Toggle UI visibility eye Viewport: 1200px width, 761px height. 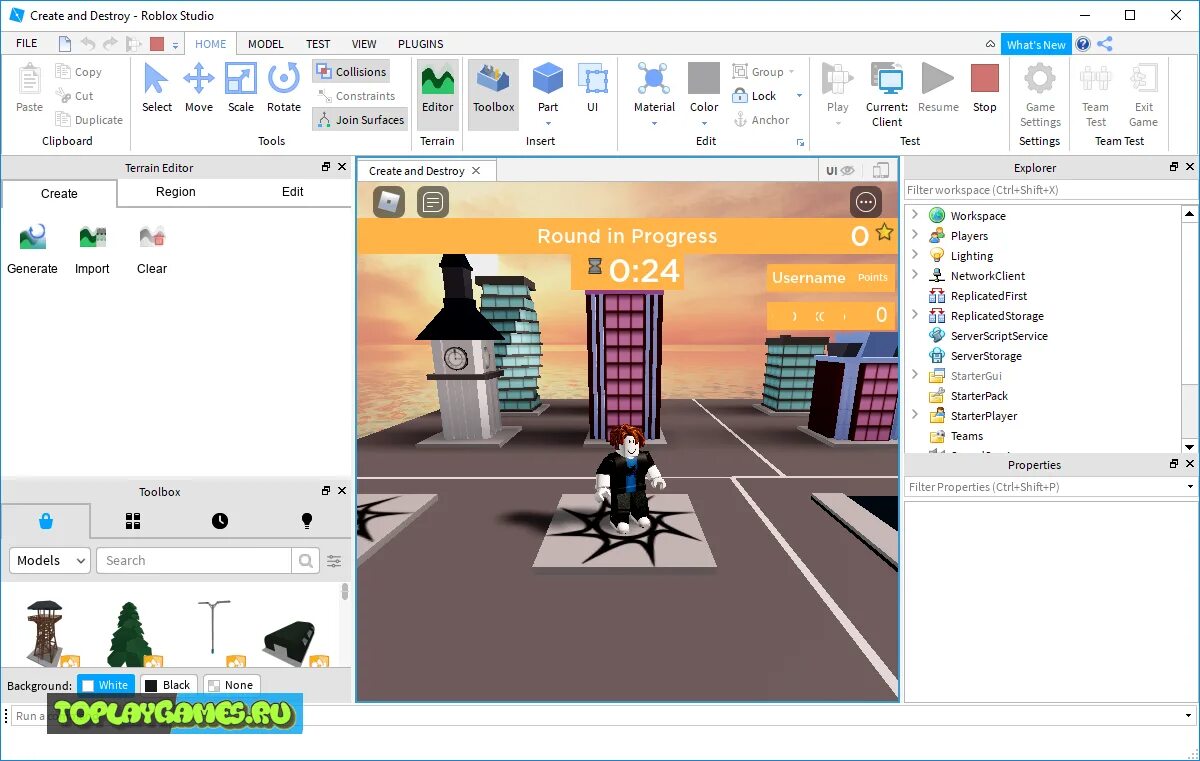840,171
